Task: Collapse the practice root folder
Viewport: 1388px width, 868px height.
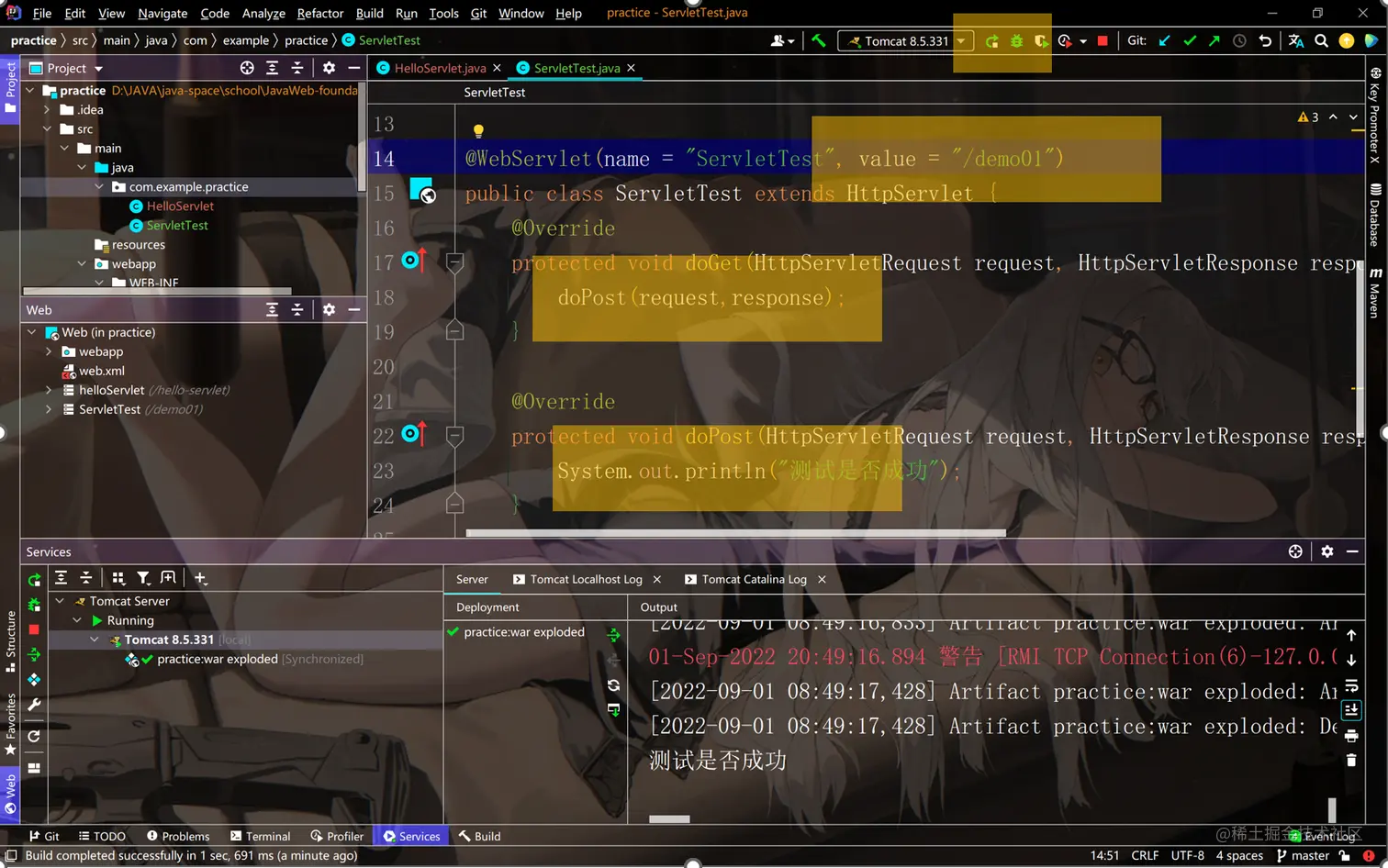Action: [x=30, y=90]
